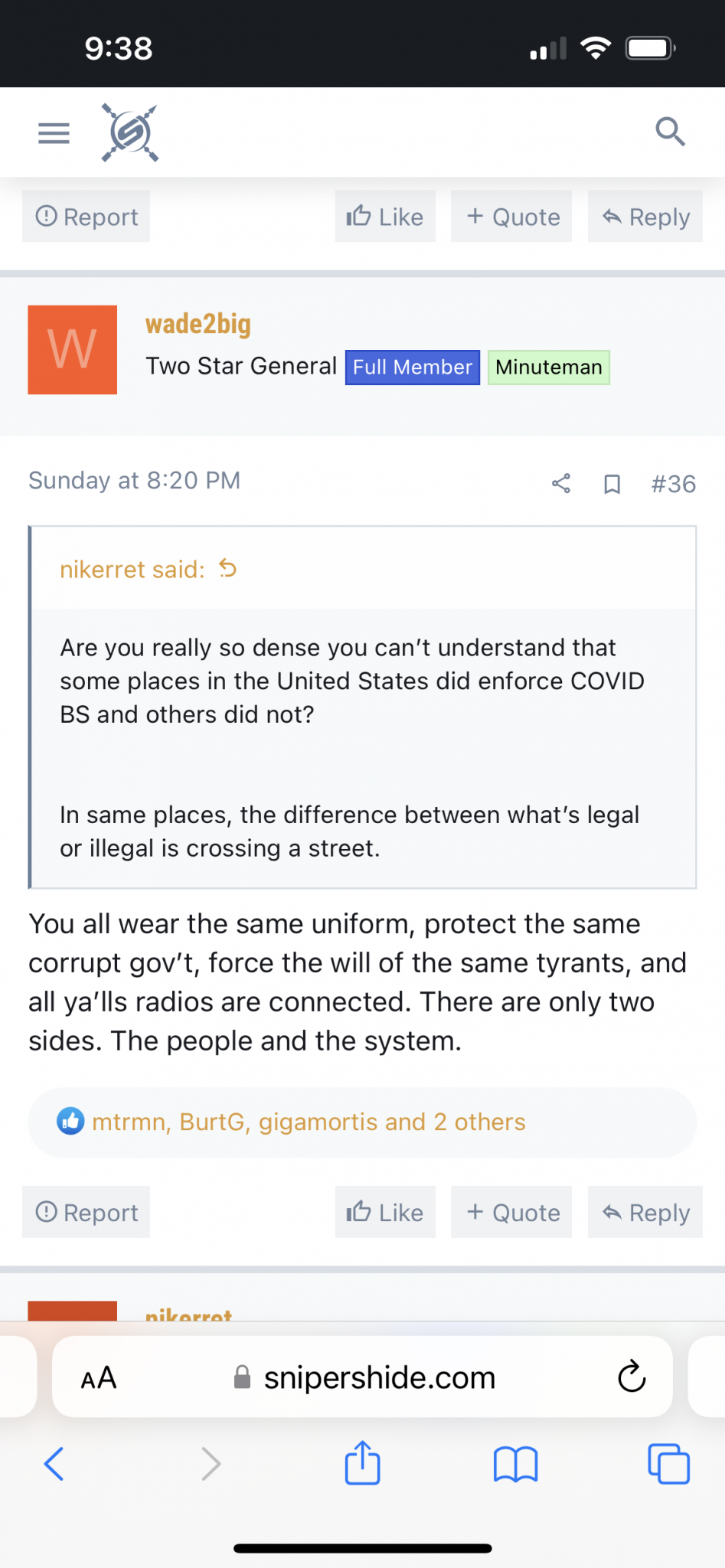Open wade2big's user profile link

(198, 324)
